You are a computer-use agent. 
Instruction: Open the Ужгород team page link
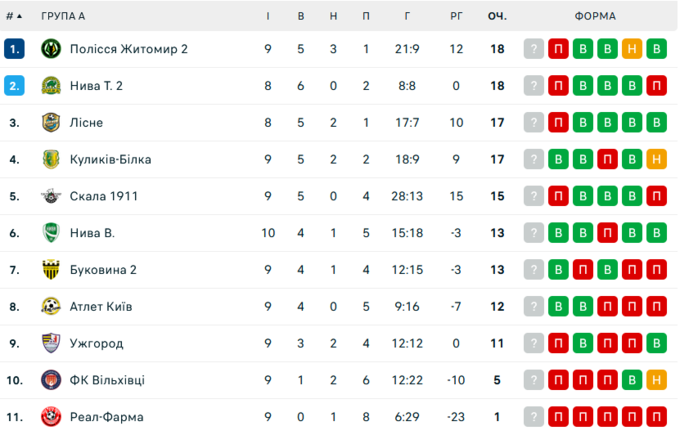pyautogui.click(x=97, y=343)
